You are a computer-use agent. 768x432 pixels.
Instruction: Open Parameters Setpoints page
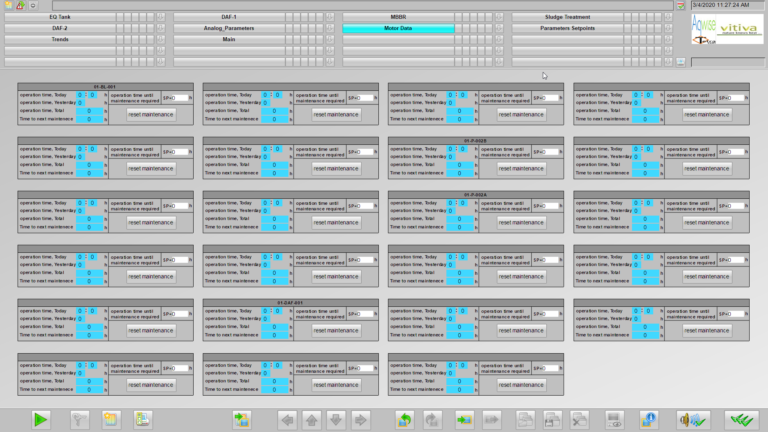567,28
